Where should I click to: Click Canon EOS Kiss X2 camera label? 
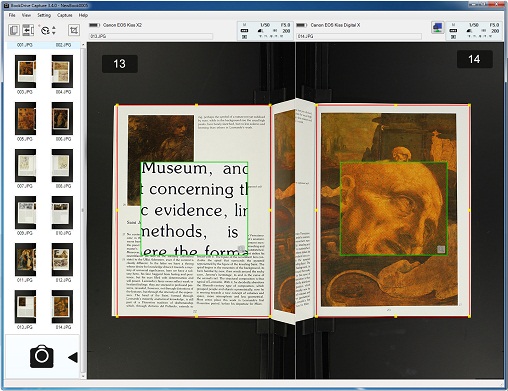tap(122, 25)
